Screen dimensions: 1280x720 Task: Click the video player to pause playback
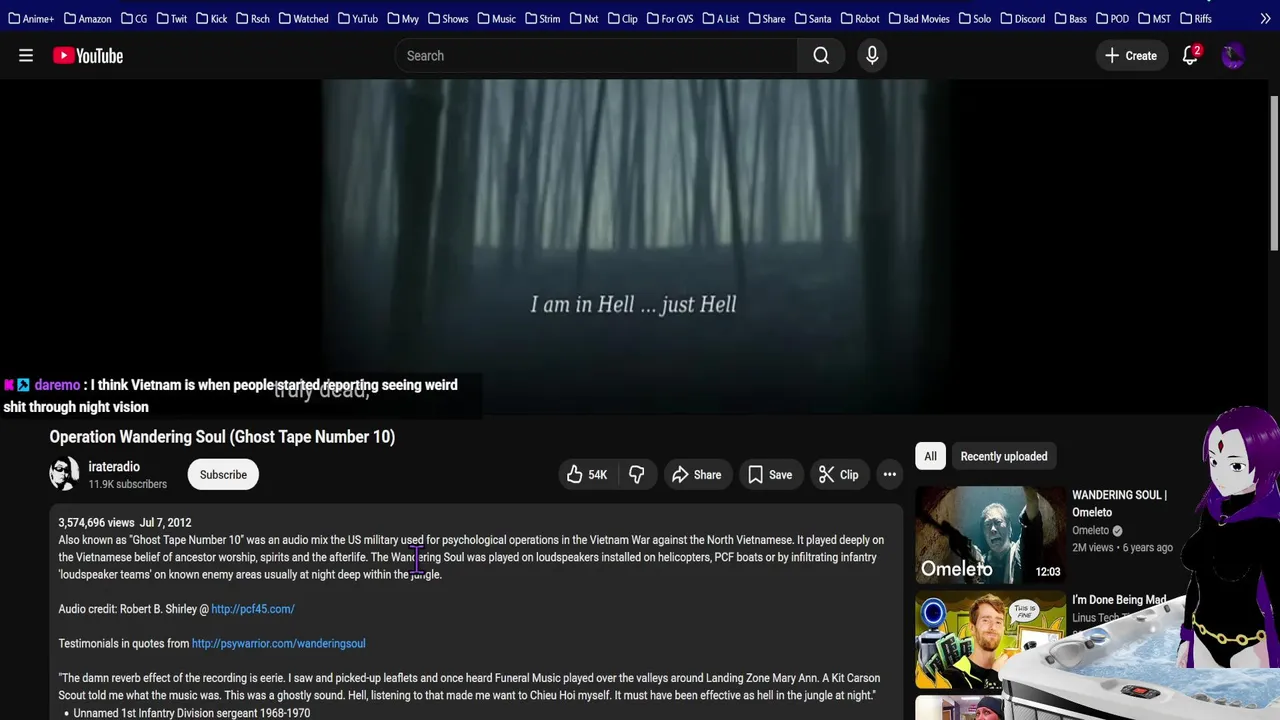[x=634, y=247]
